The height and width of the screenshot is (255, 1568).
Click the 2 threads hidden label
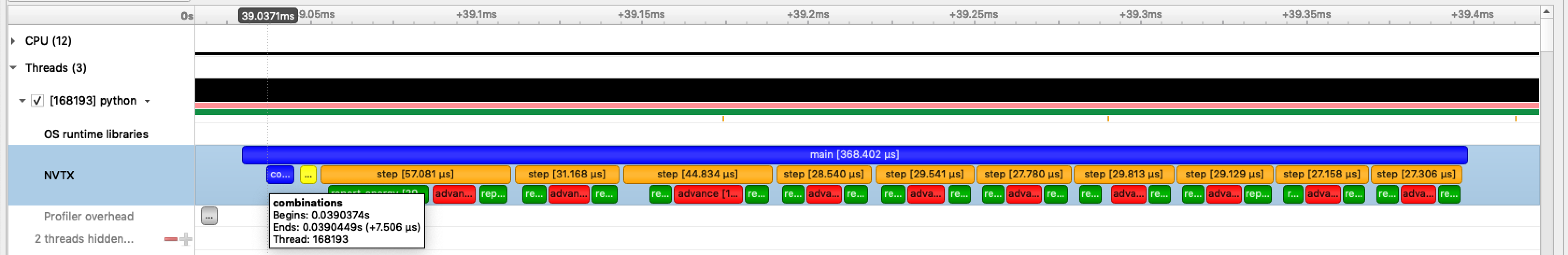[x=84, y=239]
